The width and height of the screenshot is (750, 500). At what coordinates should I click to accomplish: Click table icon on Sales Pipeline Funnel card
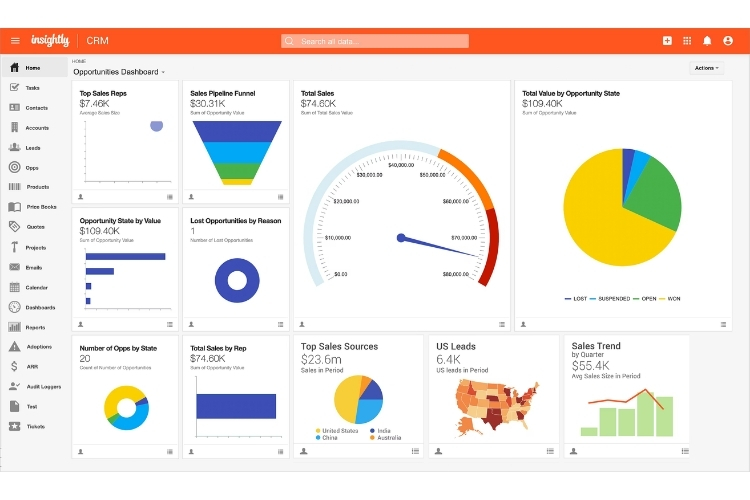tap(281, 197)
